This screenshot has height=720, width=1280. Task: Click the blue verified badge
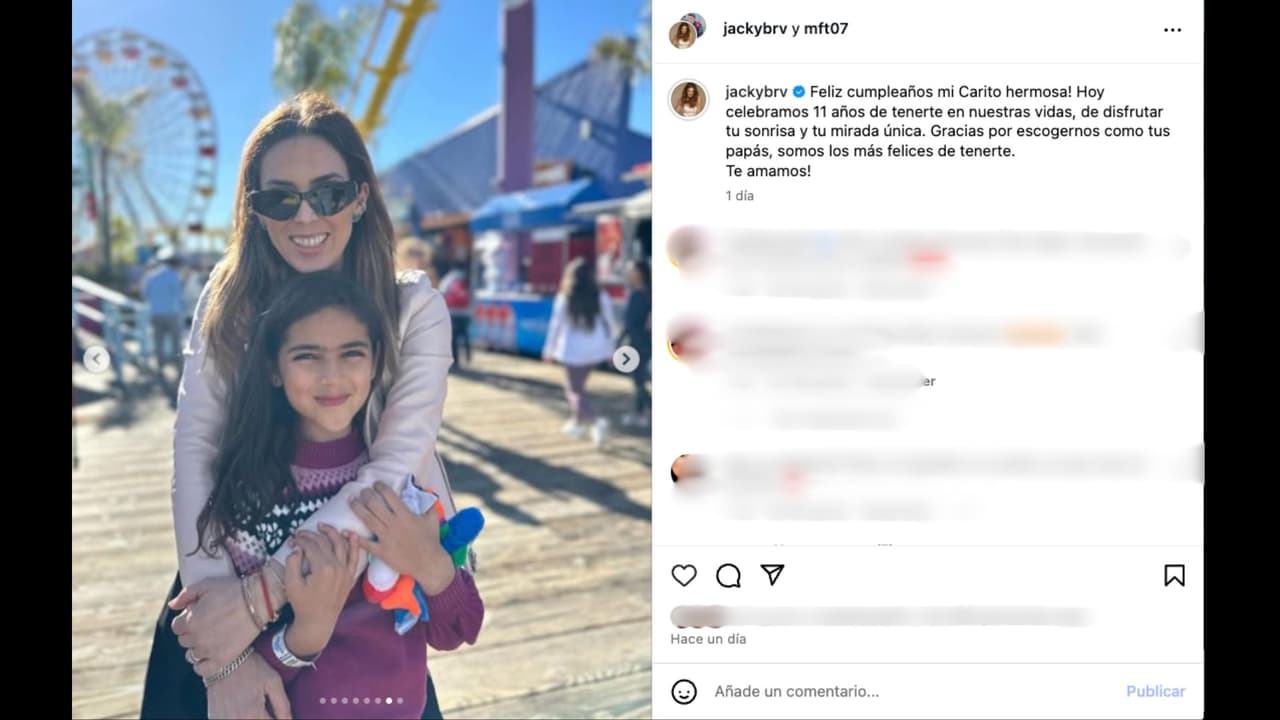799,92
